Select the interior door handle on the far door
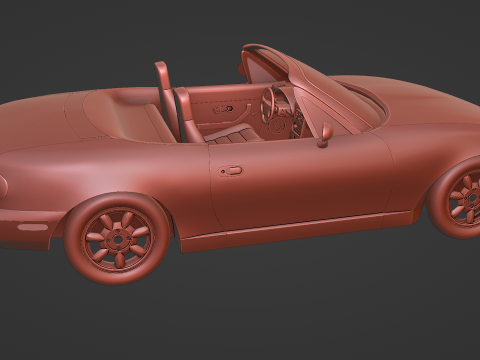 coord(222,109)
